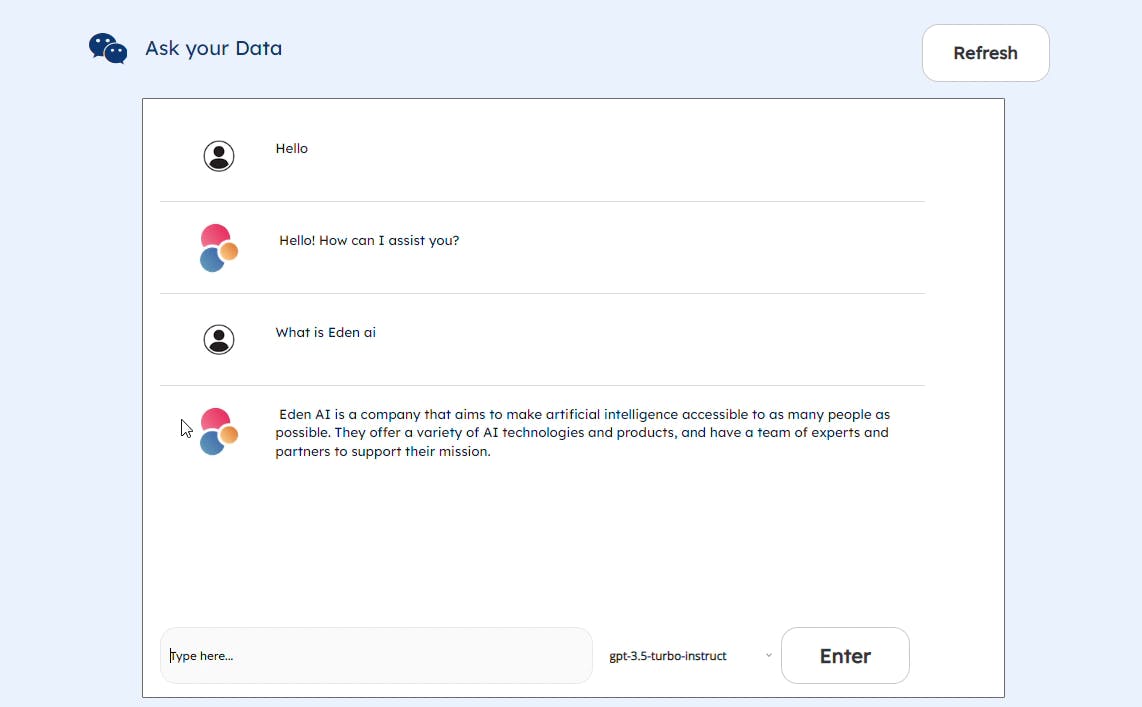
Task: Select the 'What is Eden ai' question text
Action: pos(325,332)
